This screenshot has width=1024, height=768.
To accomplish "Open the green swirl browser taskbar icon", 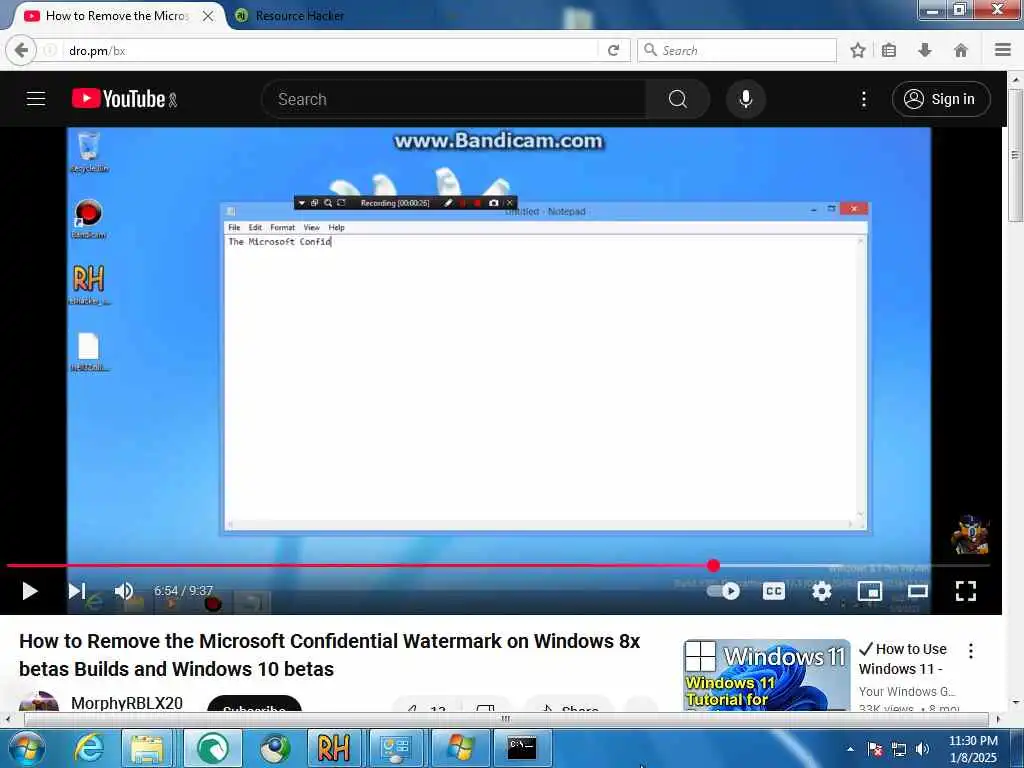I will coord(213,748).
